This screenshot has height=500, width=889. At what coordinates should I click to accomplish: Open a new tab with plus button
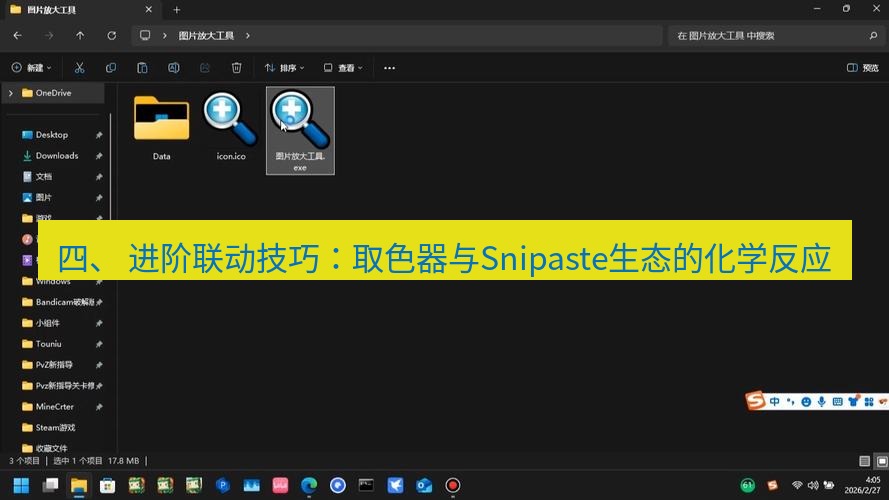177,10
